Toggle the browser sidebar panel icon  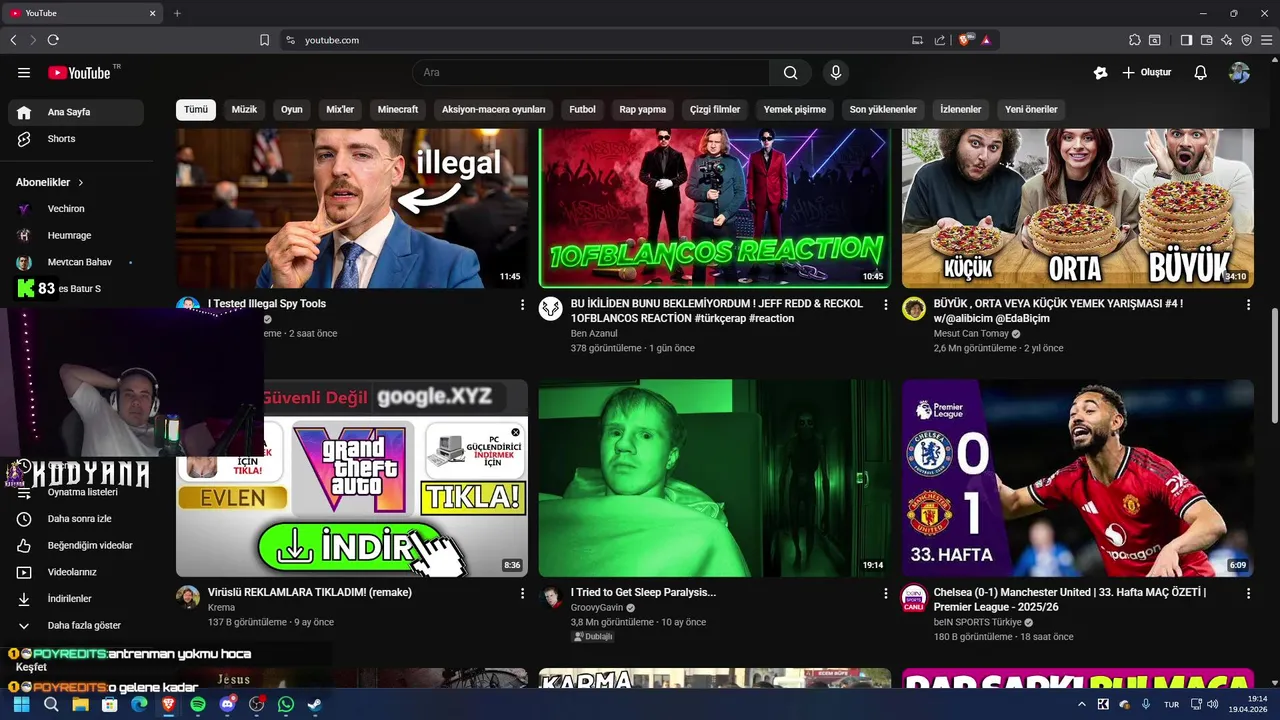(x=1186, y=40)
